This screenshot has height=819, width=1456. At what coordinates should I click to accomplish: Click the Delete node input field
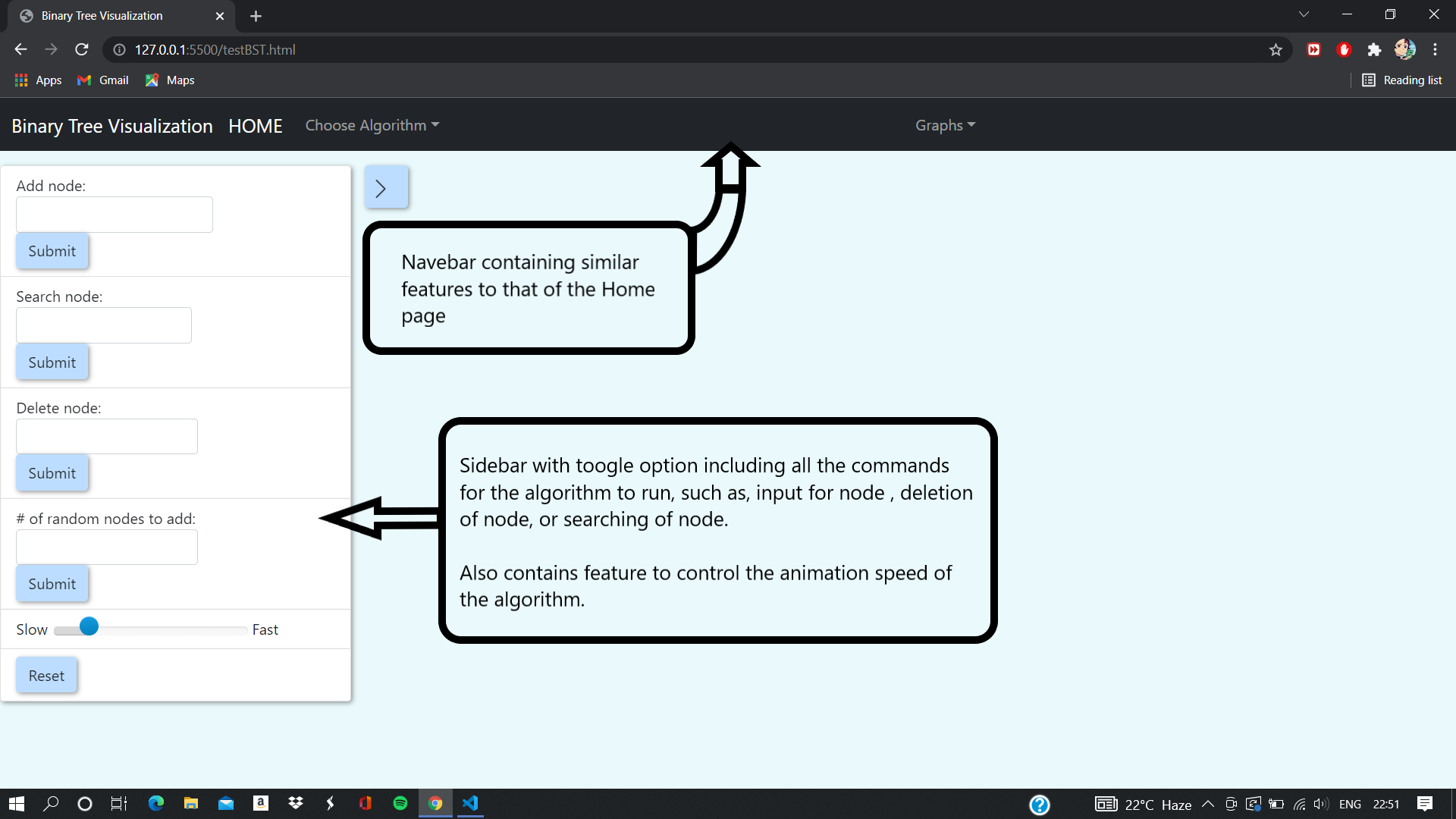click(x=106, y=436)
